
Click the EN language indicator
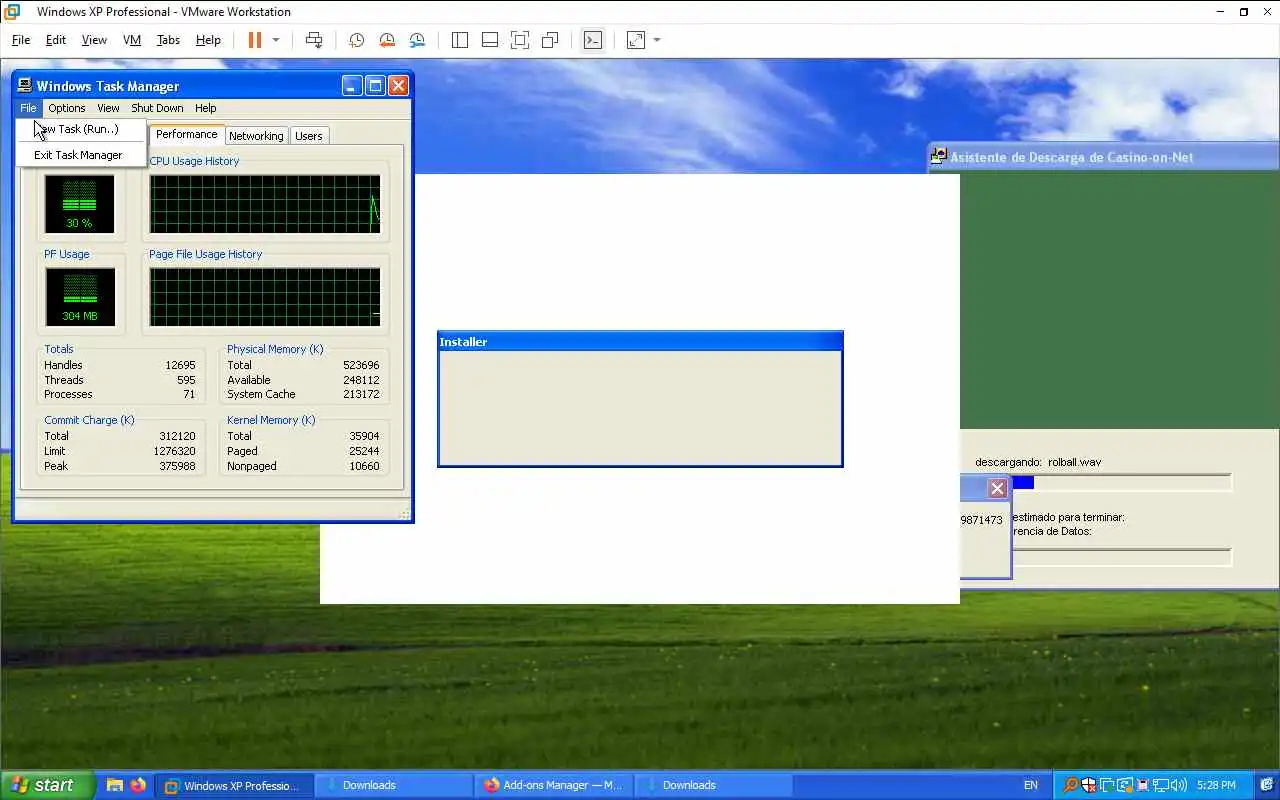[1031, 785]
